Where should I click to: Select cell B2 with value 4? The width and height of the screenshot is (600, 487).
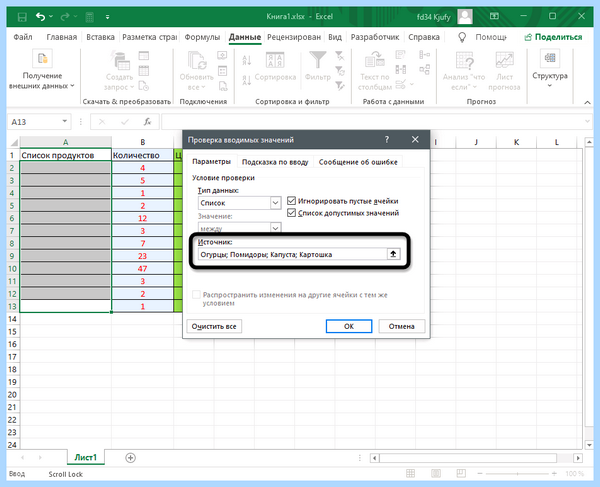click(142, 168)
